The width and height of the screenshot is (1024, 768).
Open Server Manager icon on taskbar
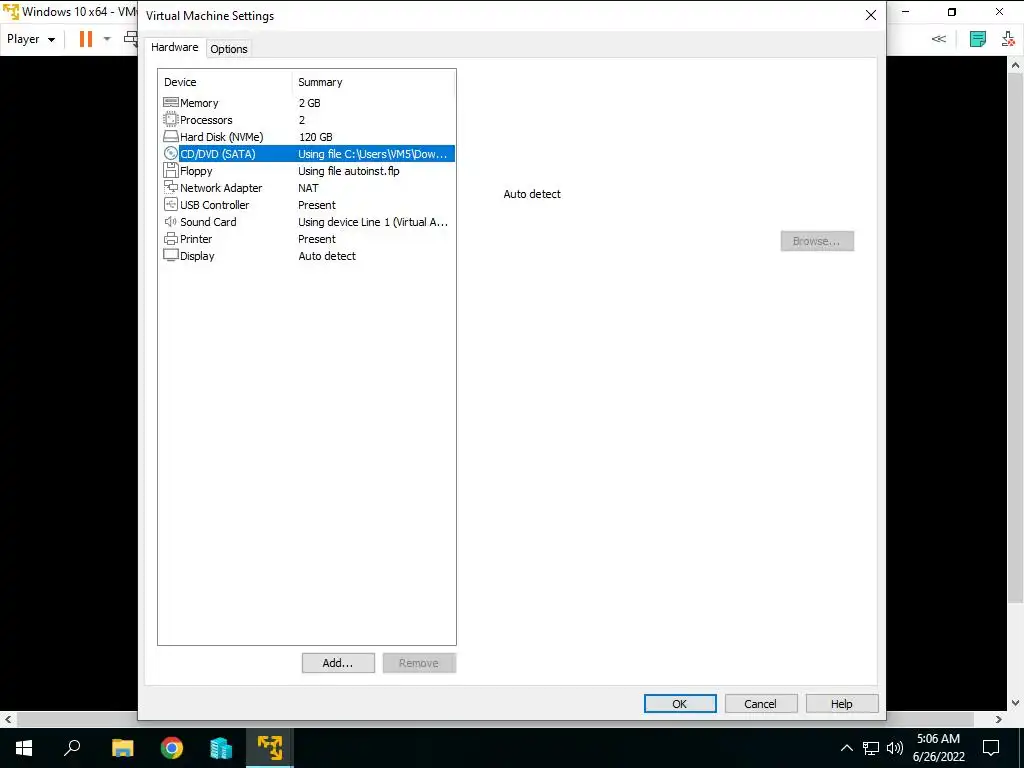[221, 748]
